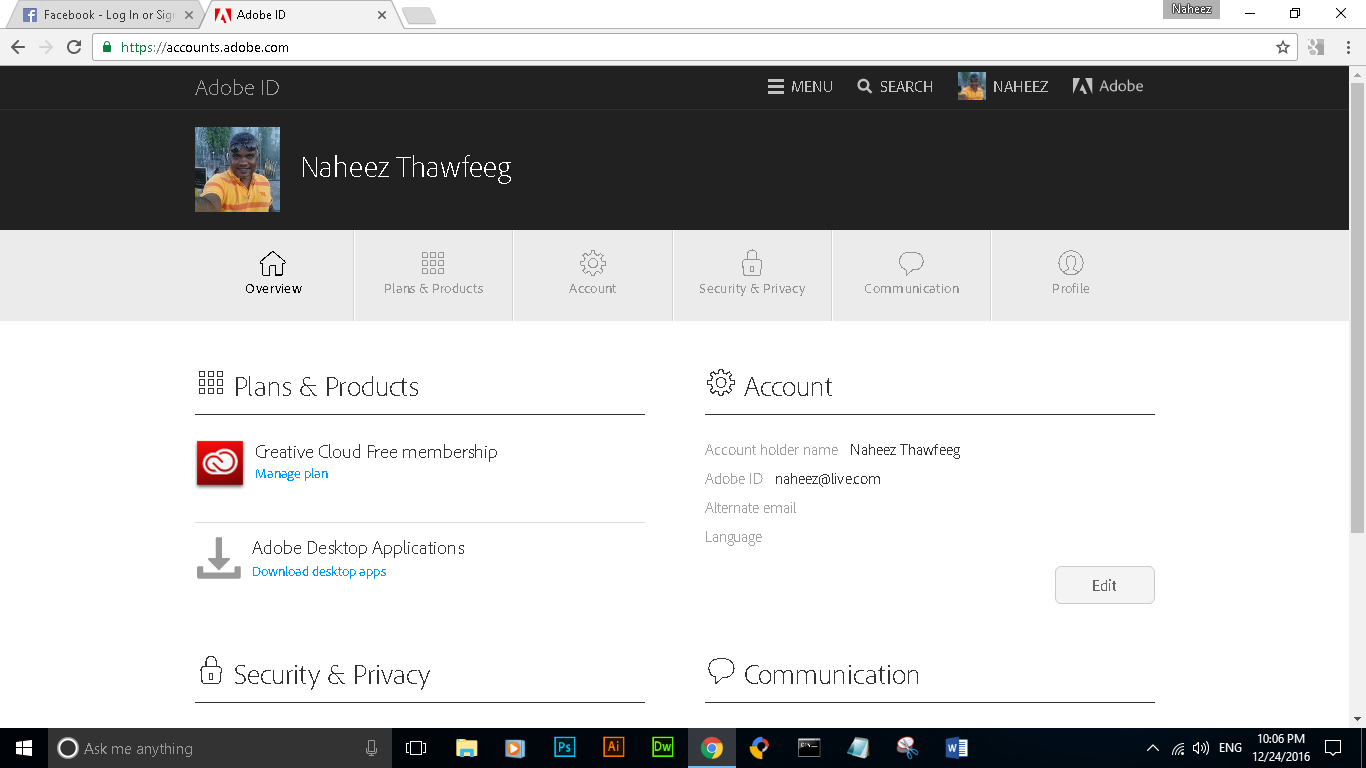Screen dimensions: 1366x768
Task: Go to Security & Privacy tab
Action: pos(752,275)
